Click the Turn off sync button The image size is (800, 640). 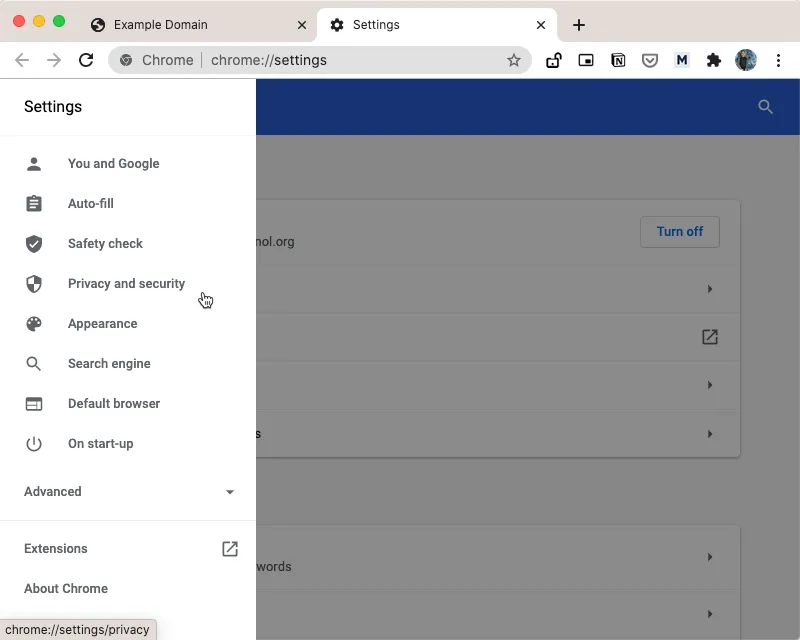click(x=680, y=231)
